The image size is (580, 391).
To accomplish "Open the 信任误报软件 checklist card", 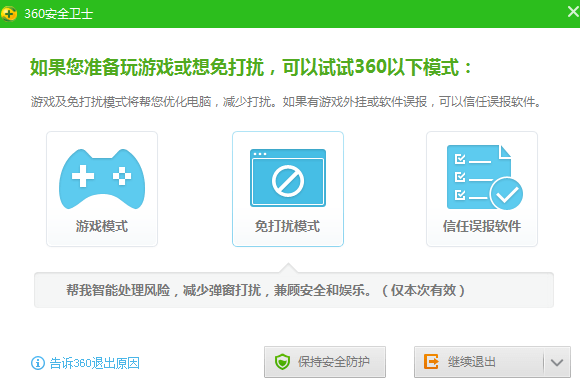I will click(482, 189).
